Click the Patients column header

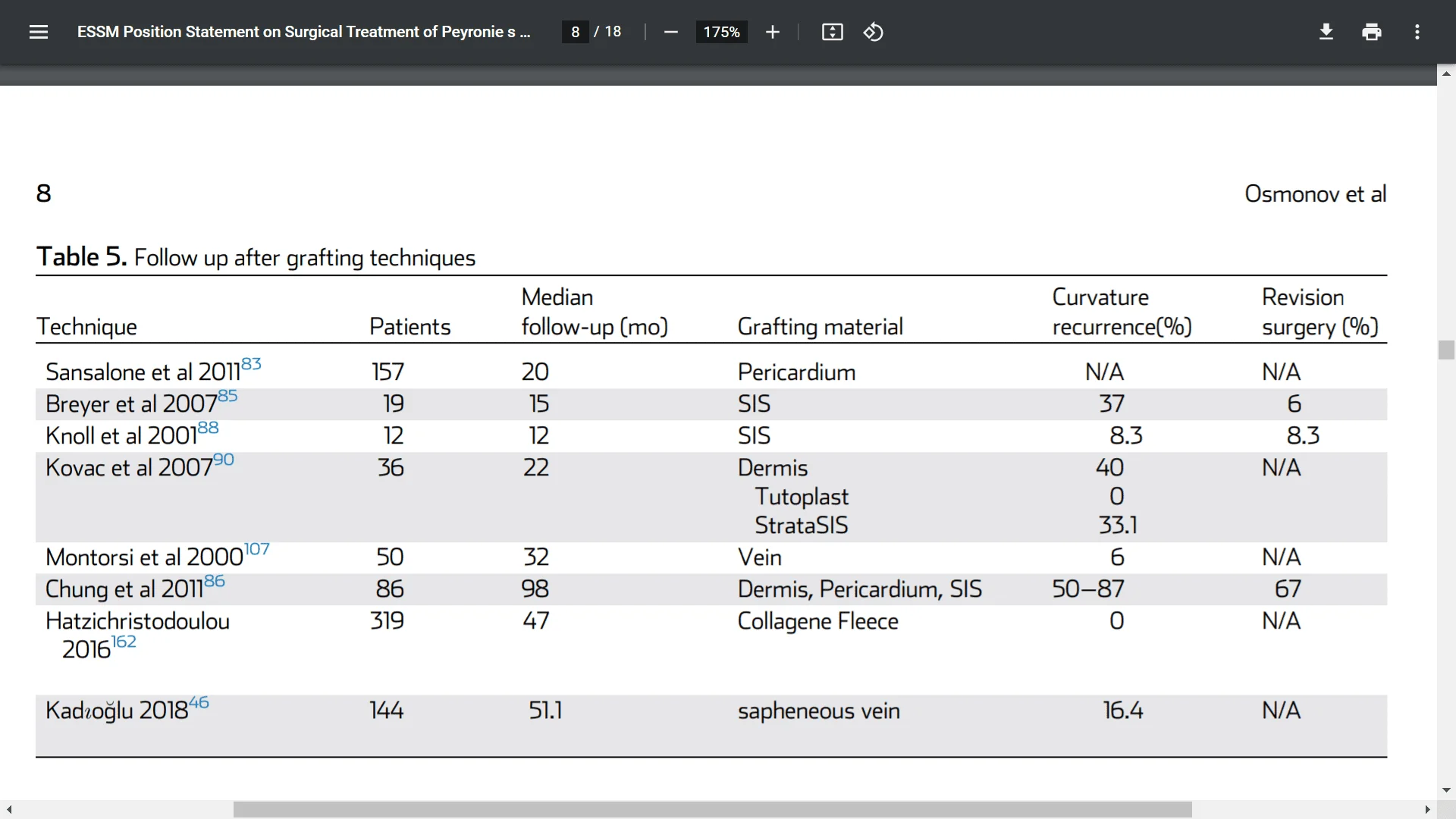tap(409, 327)
